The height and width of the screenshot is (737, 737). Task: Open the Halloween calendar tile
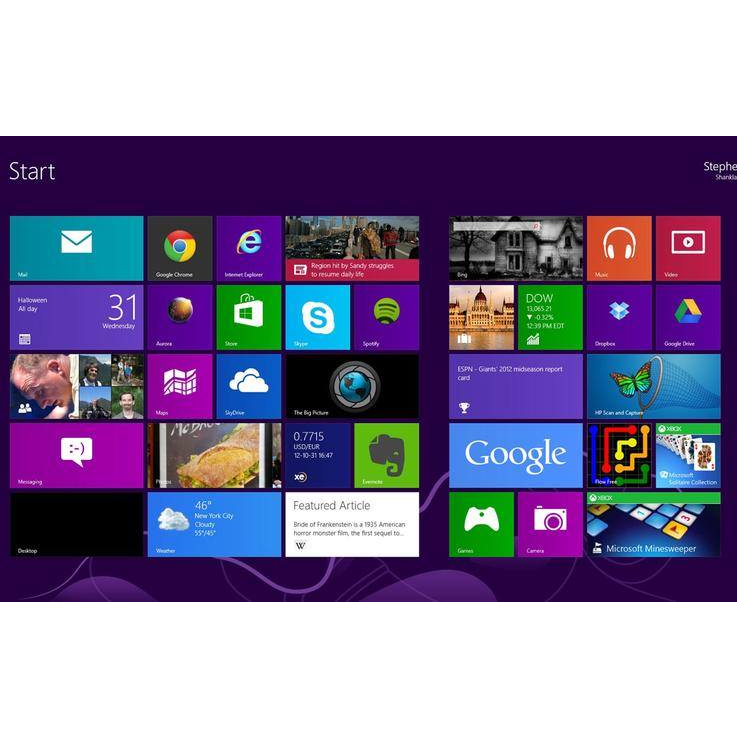76,317
